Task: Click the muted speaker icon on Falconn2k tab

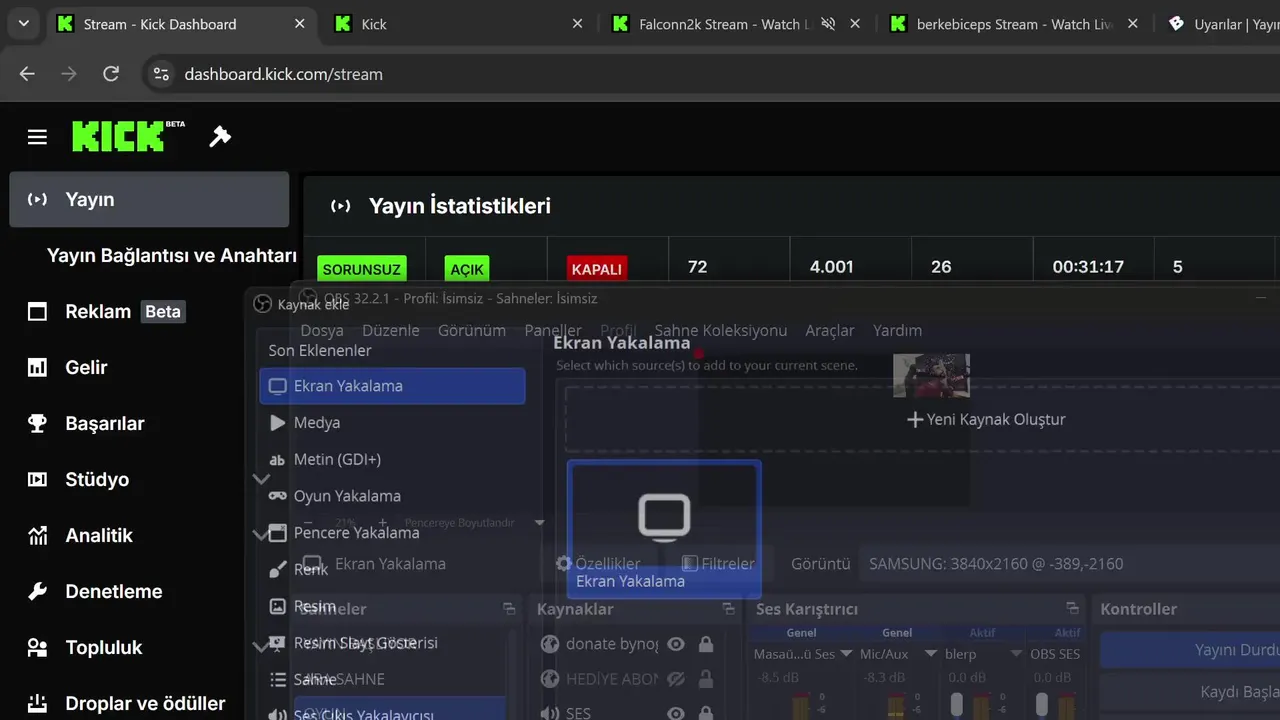Action: tap(828, 24)
